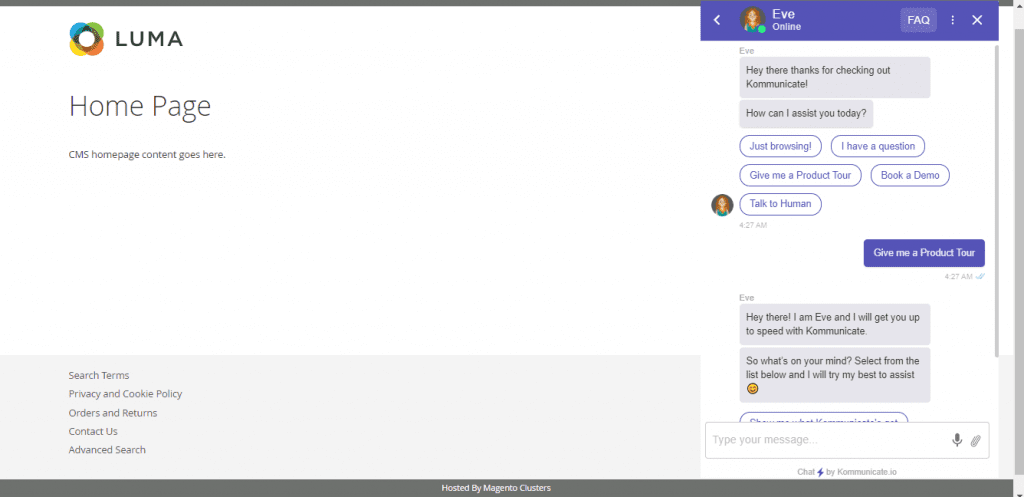This screenshot has width=1024, height=497.
Task: Pick the 'Give me a Product Tour' suggestion chip
Action: pyautogui.click(x=801, y=175)
